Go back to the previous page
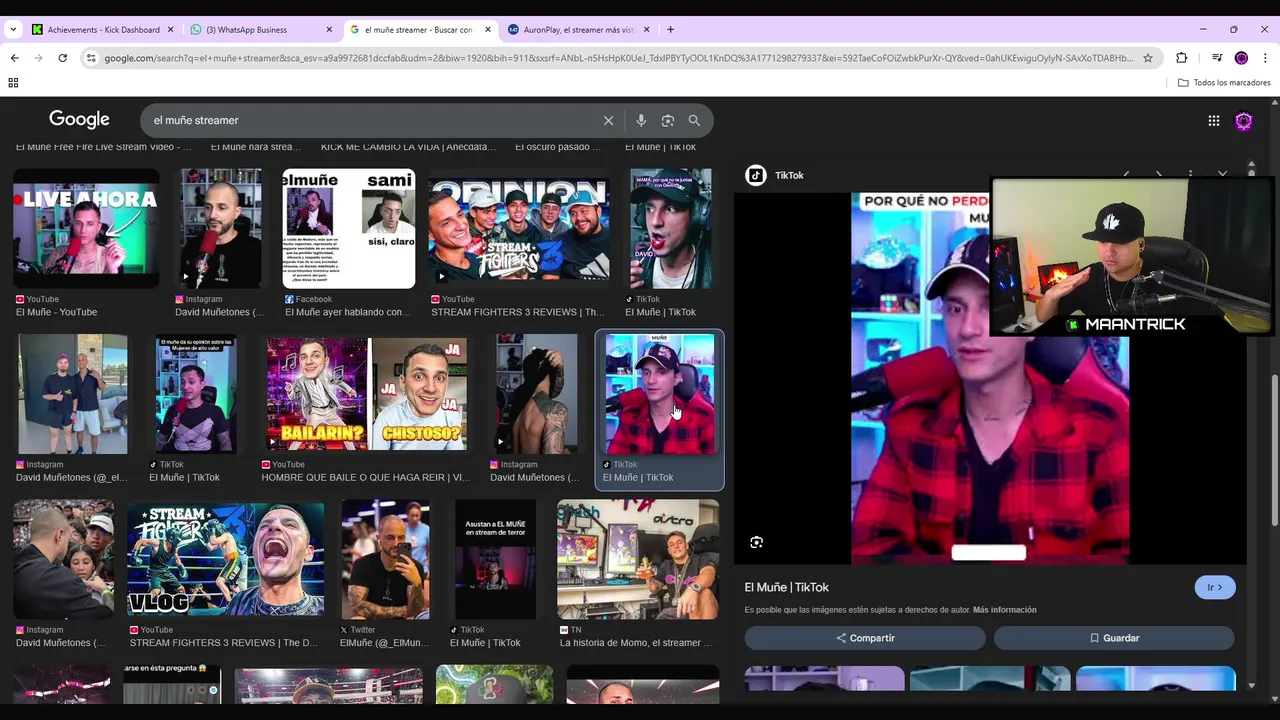1280x720 pixels. (14, 58)
